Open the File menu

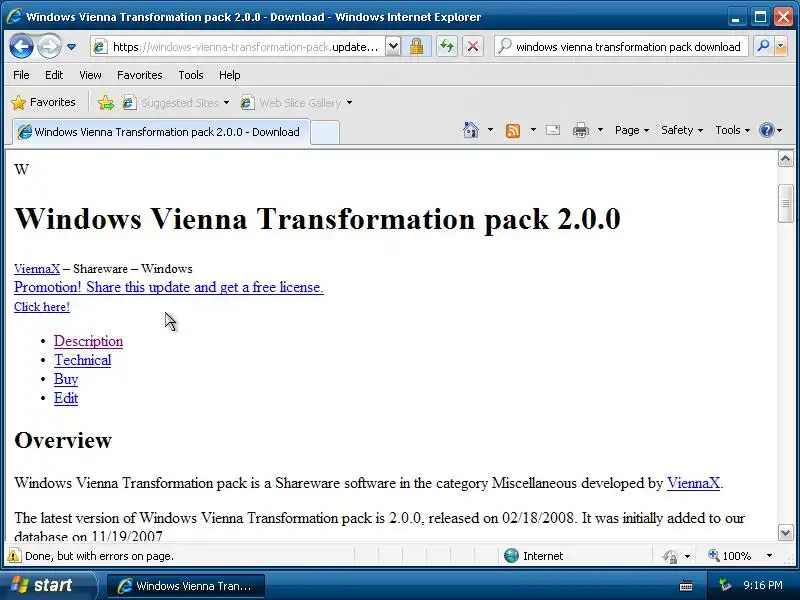pyautogui.click(x=21, y=75)
